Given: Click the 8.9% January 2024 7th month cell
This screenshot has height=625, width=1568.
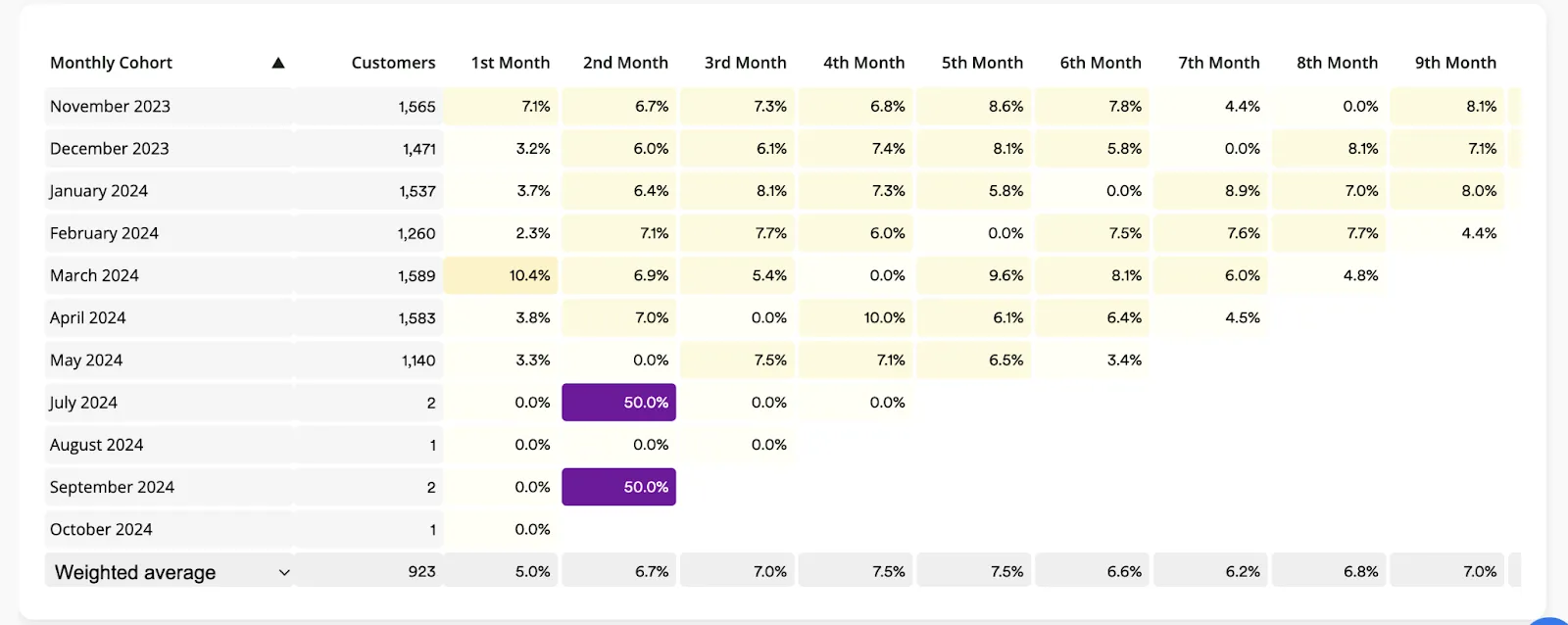Looking at the screenshot, I should click(x=1210, y=191).
